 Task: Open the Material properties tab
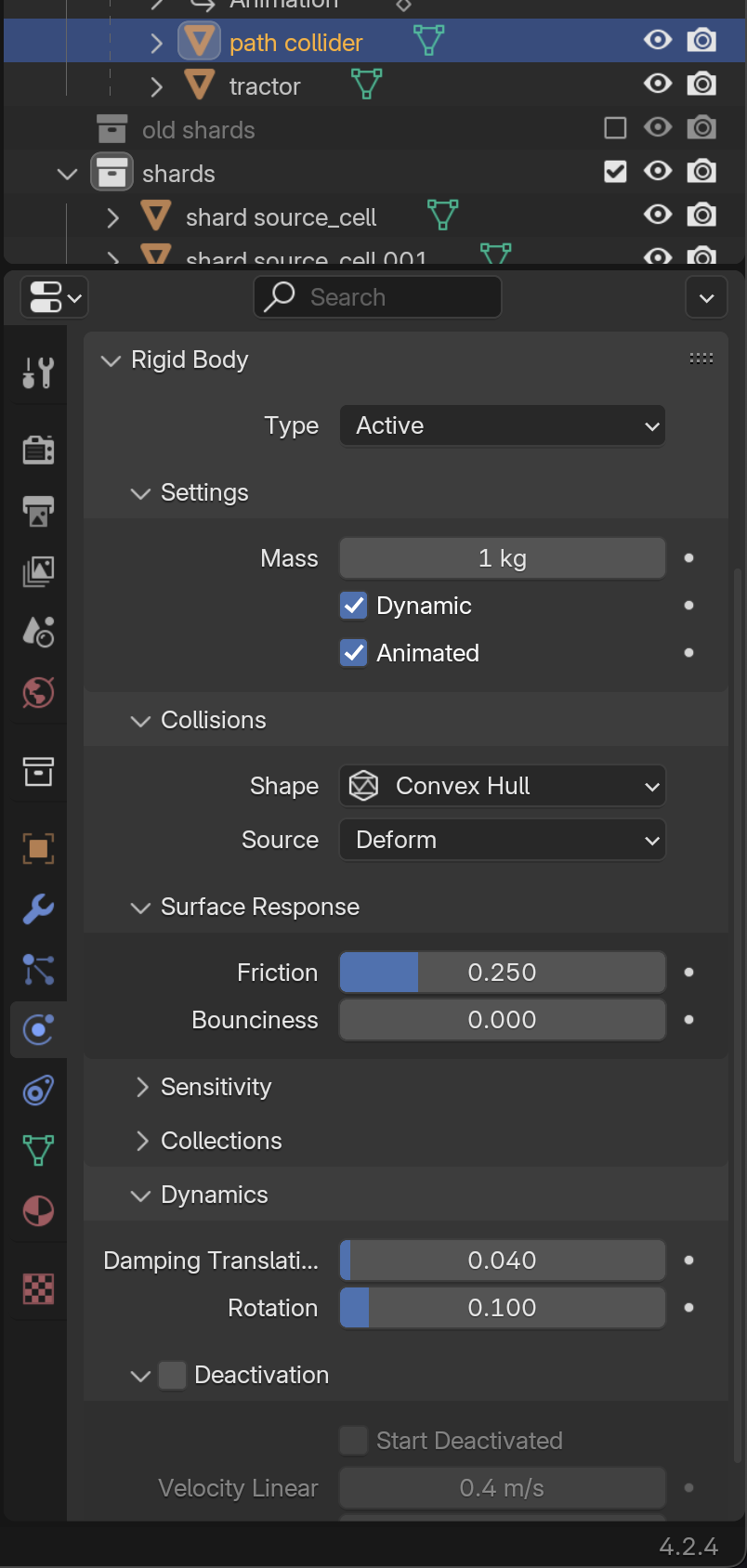click(x=38, y=1210)
